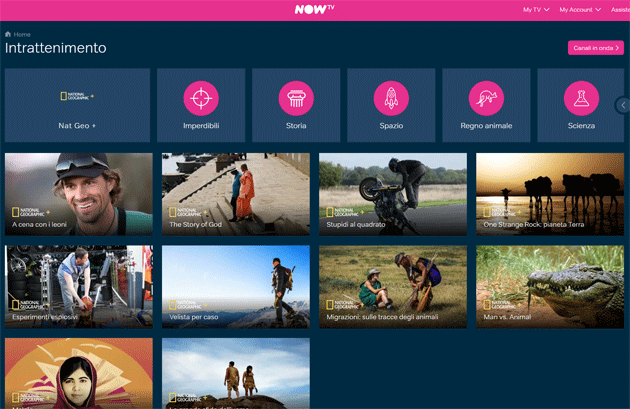This screenshot has width=630, height=409.
Task: Select the Imperdibili target icon
Action: [201, 98]
